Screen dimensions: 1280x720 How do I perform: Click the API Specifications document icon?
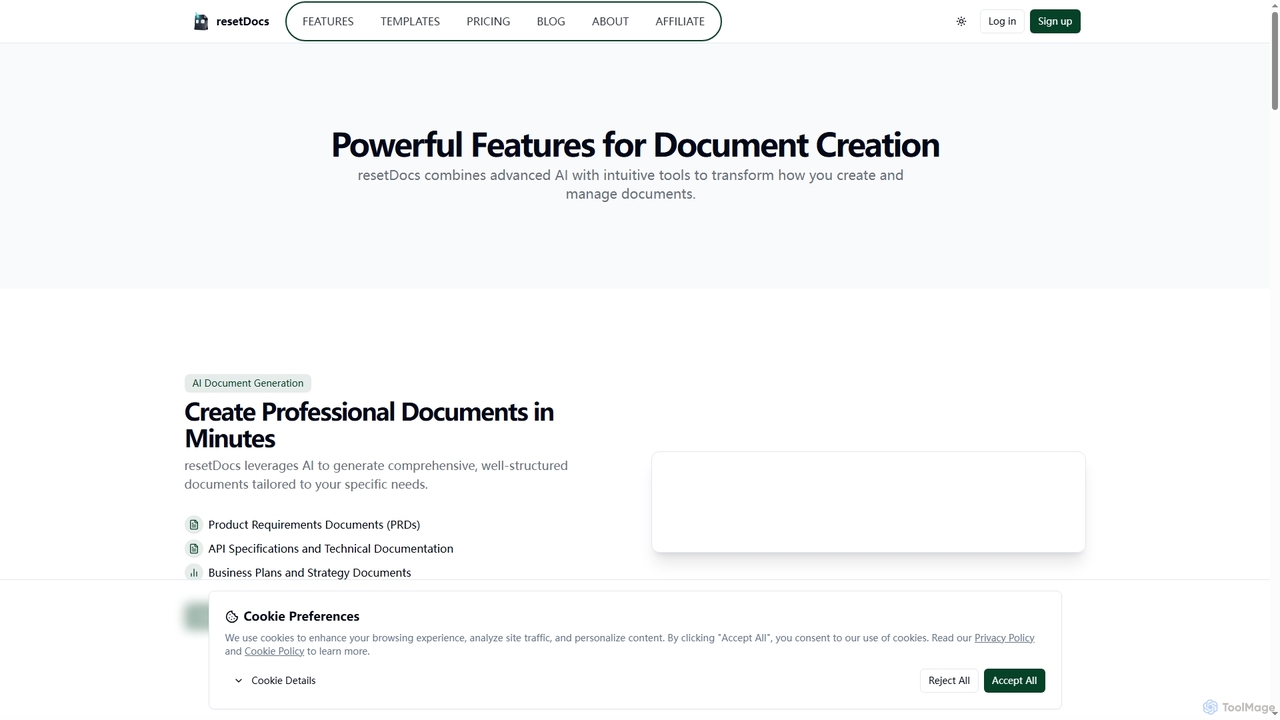pyautogui.click(x=194, y=548)
